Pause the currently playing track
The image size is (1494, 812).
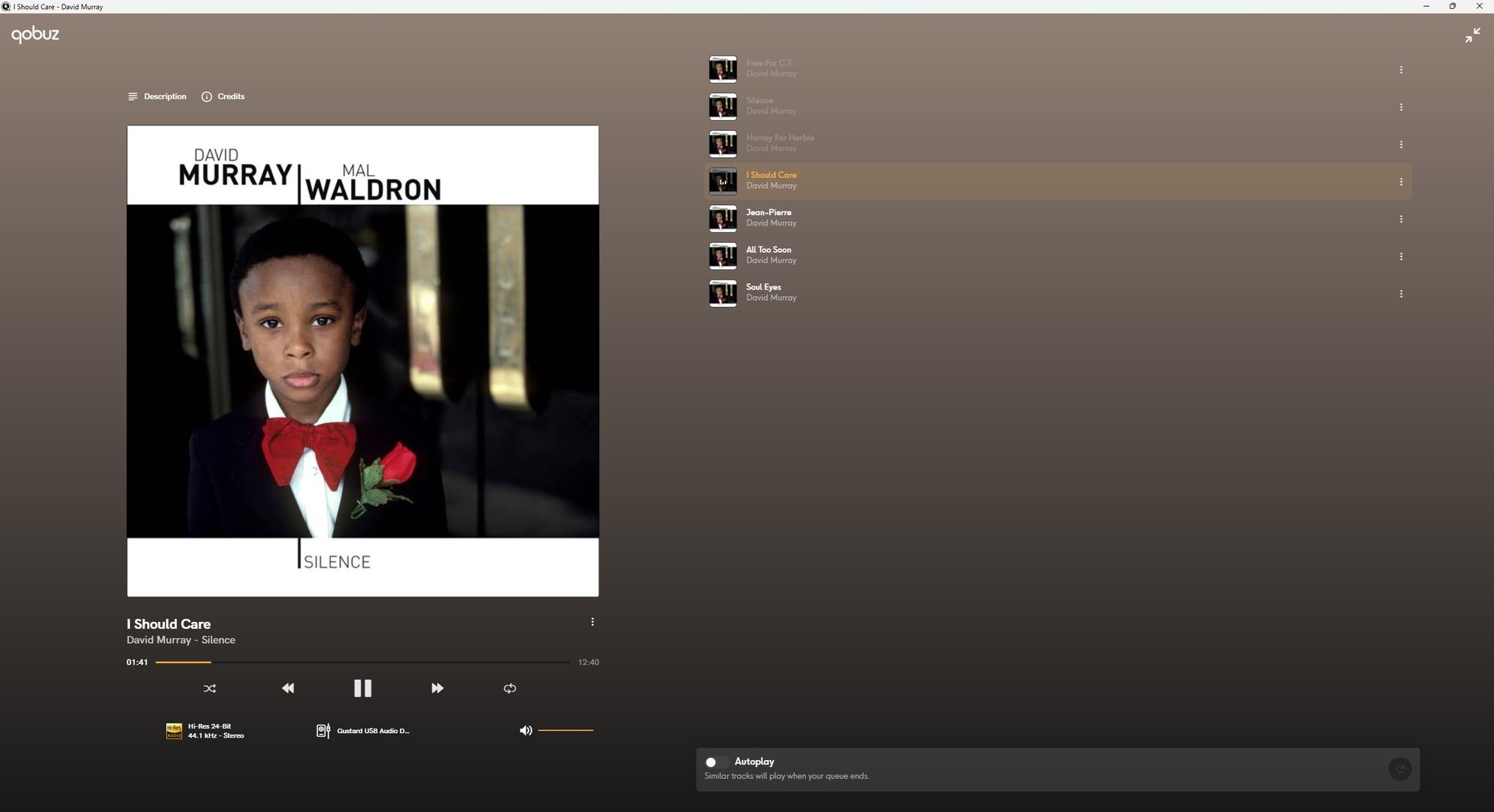tap(362, 688)
